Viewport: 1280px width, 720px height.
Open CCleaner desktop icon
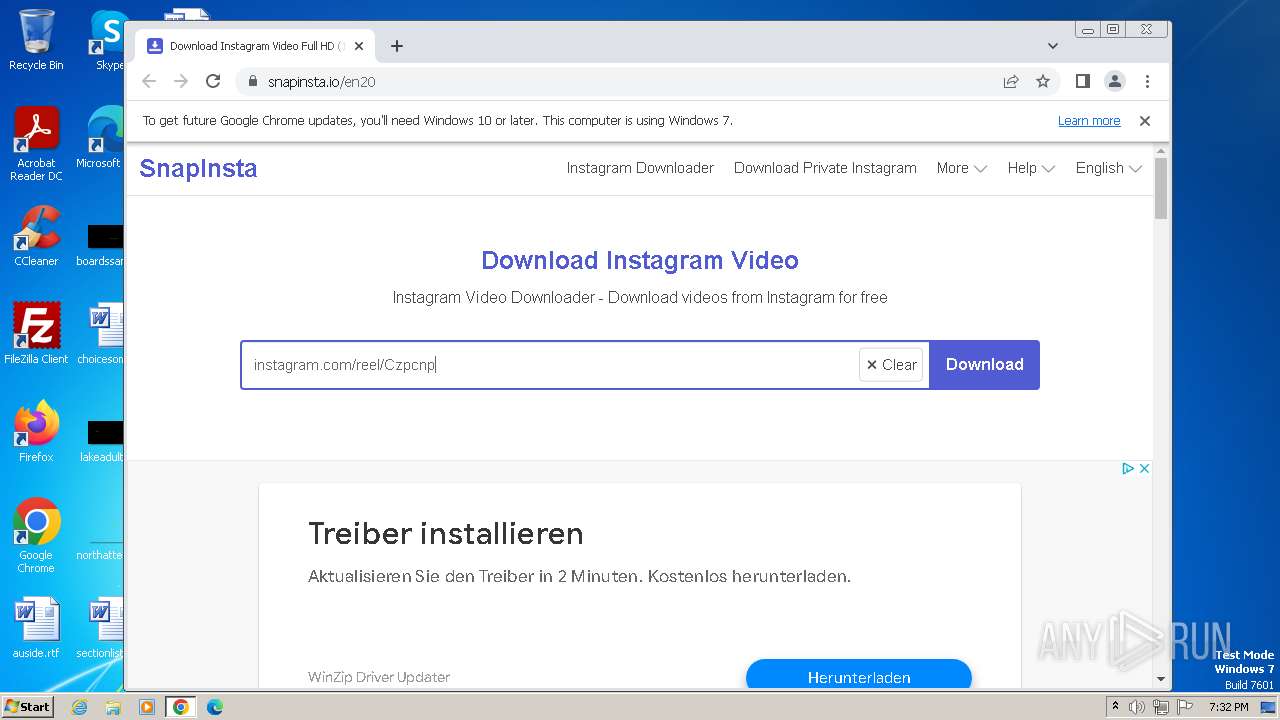pos(36,236)
